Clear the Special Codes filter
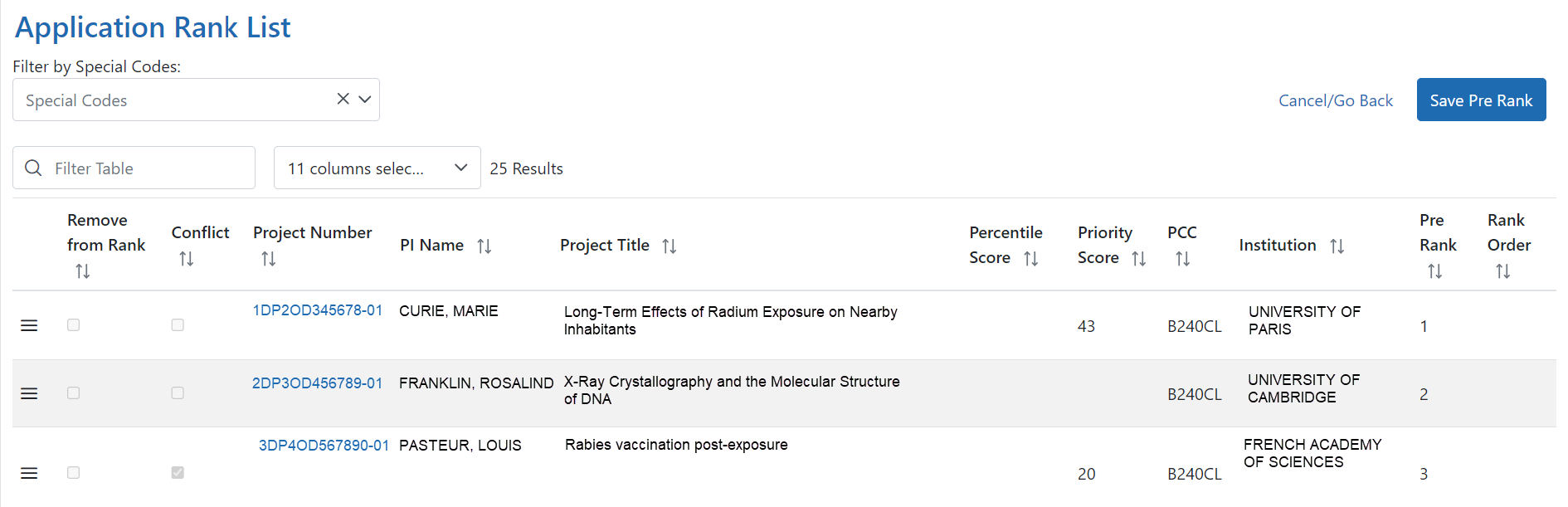1568x507 pixels. tap(343, 99)
